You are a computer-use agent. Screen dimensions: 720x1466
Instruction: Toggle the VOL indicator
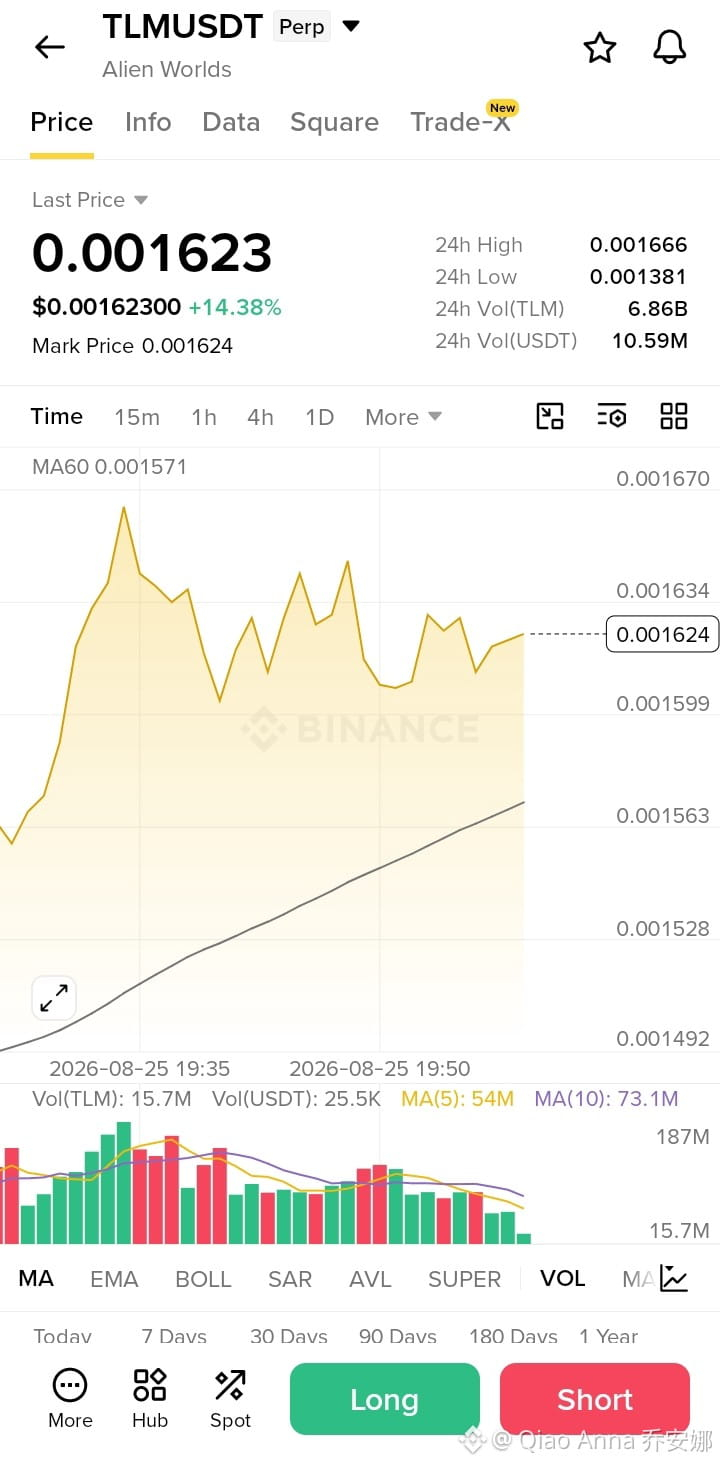563,1278
